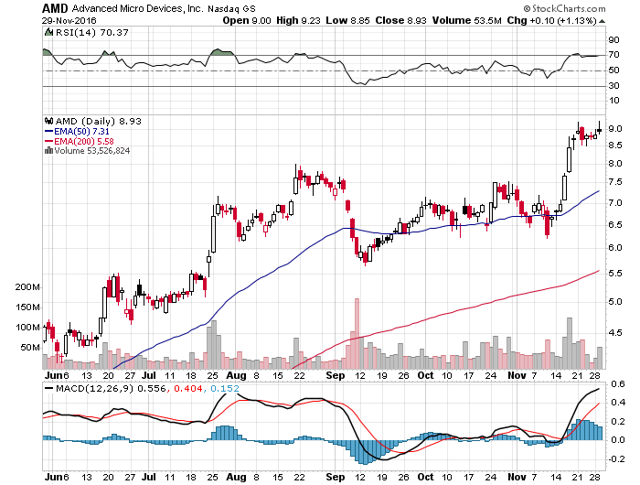This screenshot has width=640, height=485.
Task: Click the blue line swatch for EMA(50)
Action: pyautogui.click(x=49, y=131)
